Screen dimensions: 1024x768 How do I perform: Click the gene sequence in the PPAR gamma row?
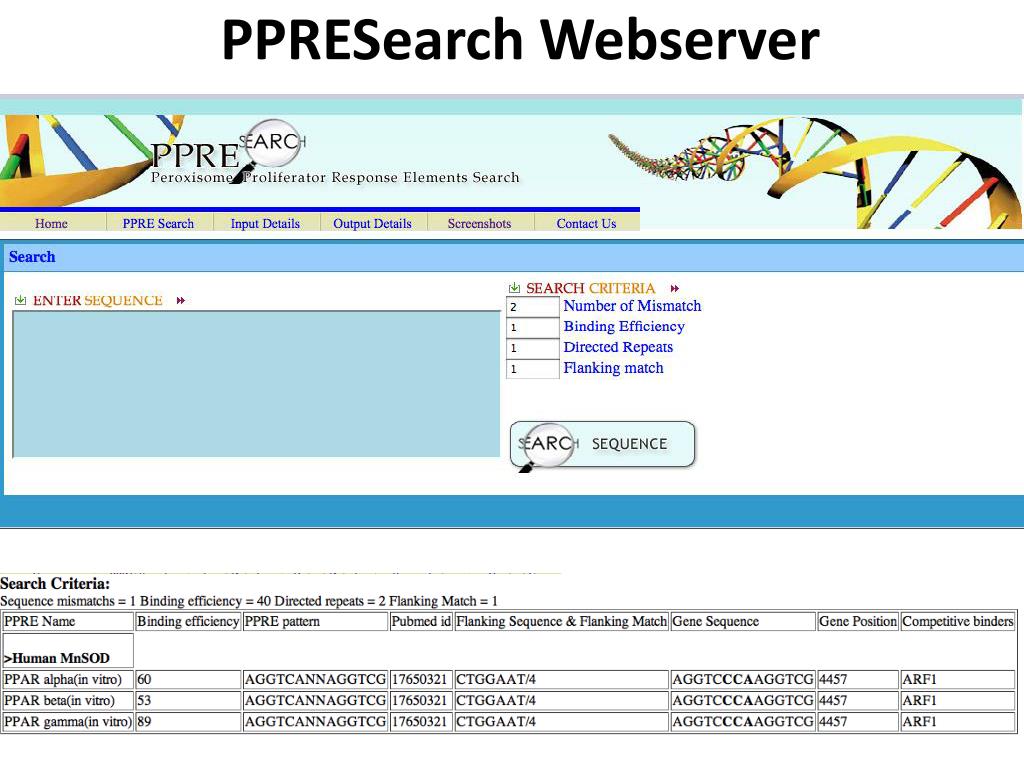pyautogui.click(x=743, y=722)
